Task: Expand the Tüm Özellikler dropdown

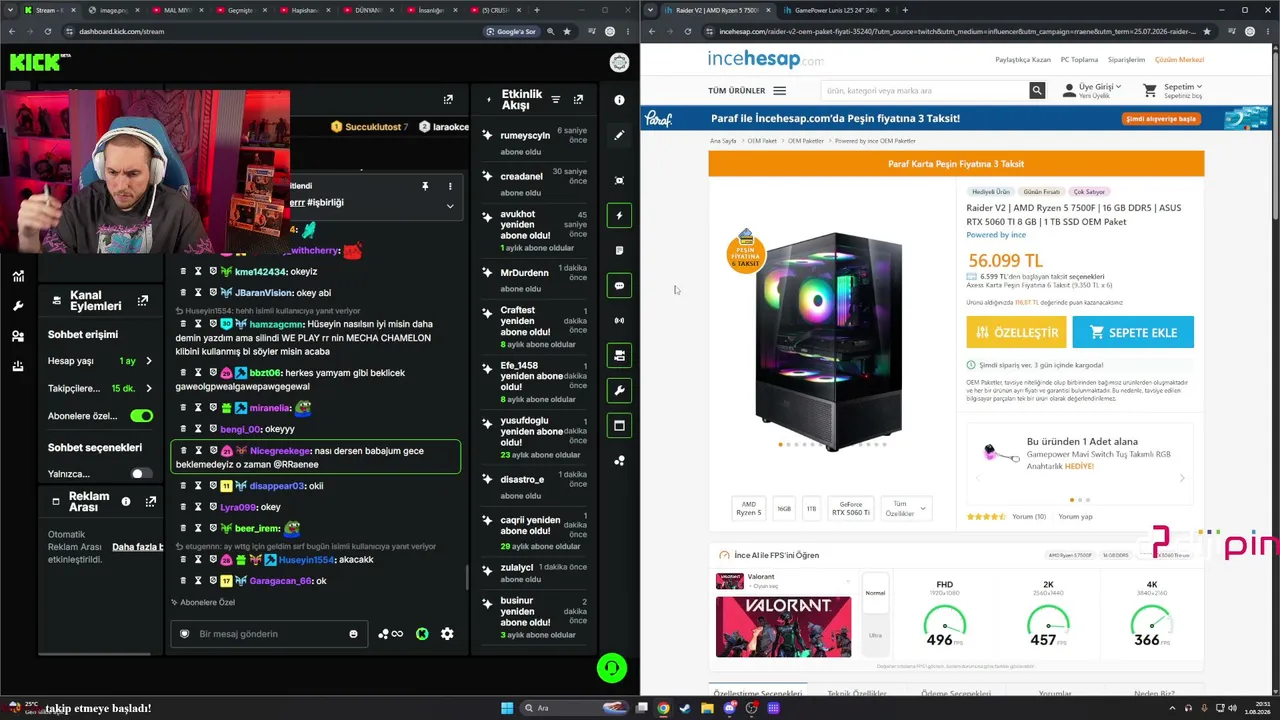Action: point(906,509)
